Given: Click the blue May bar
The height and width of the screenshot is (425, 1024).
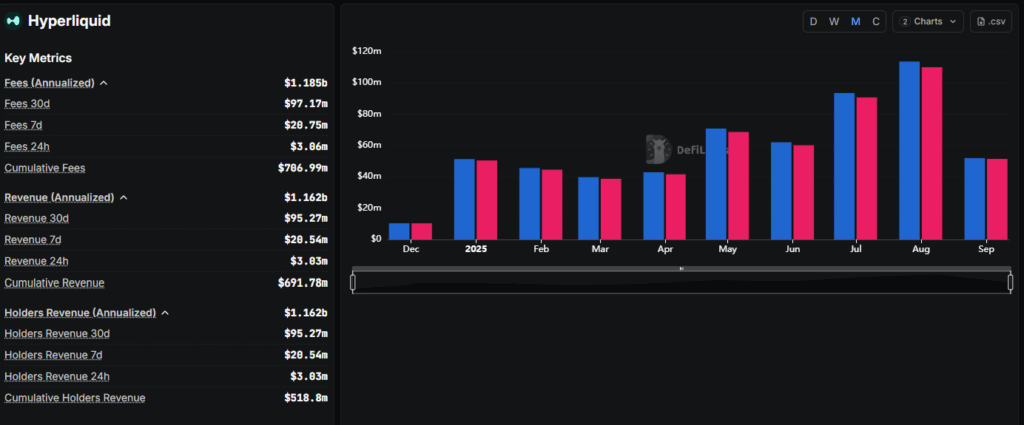Looking at the screenshot, I should [716, 183].
